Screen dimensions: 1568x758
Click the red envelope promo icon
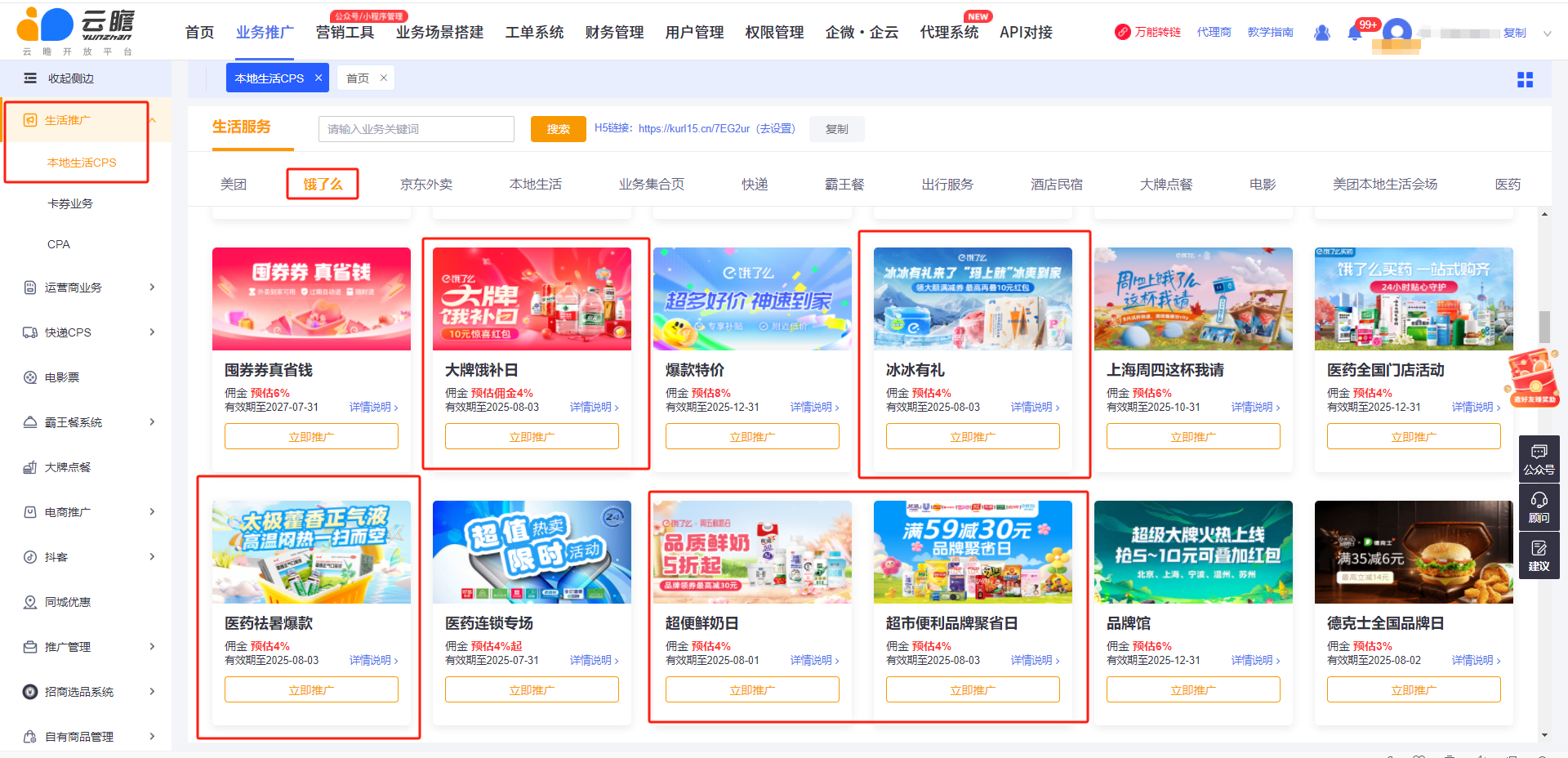1533,377
